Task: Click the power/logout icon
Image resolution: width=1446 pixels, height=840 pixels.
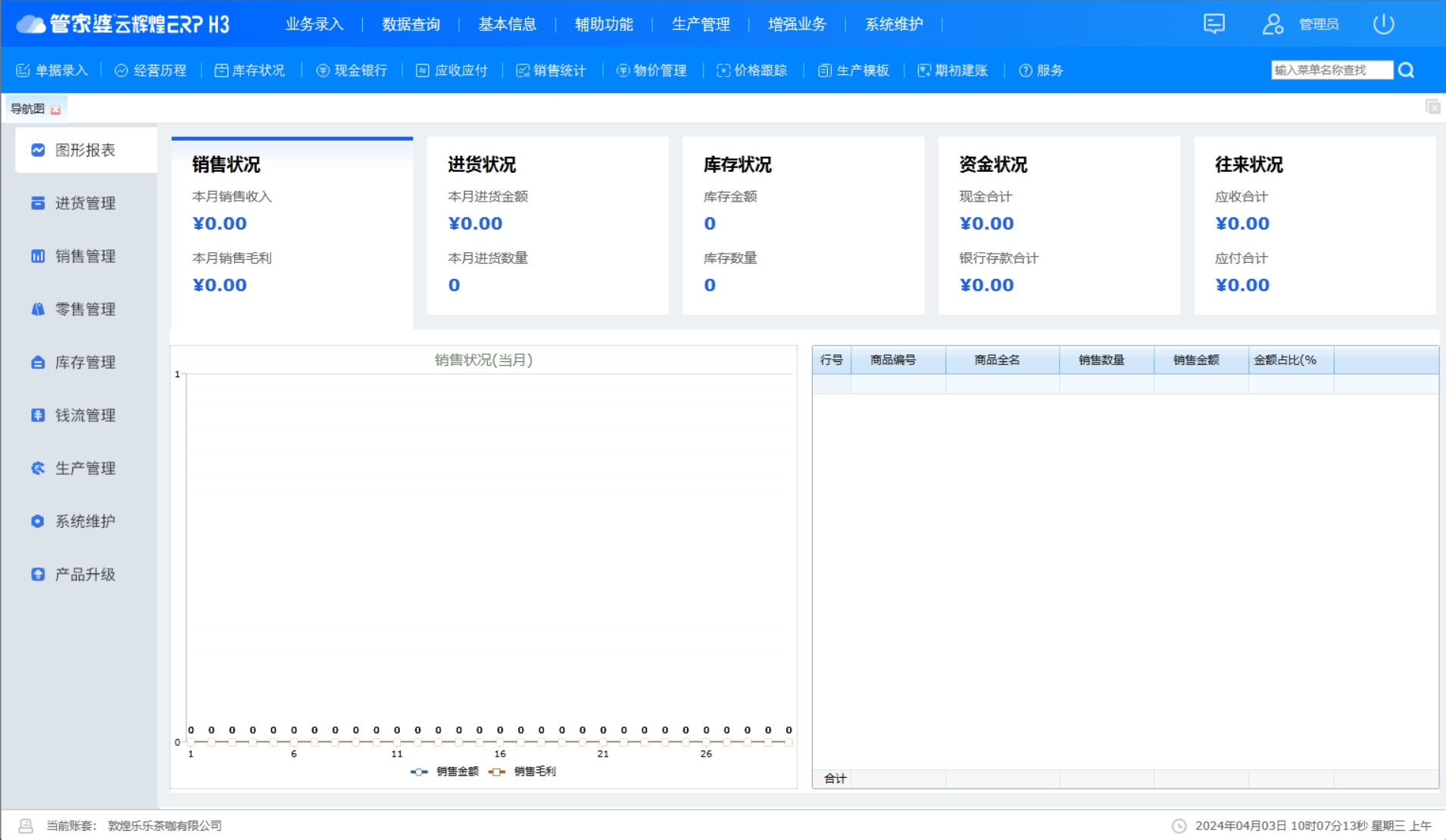Action: coord(1383,24)
